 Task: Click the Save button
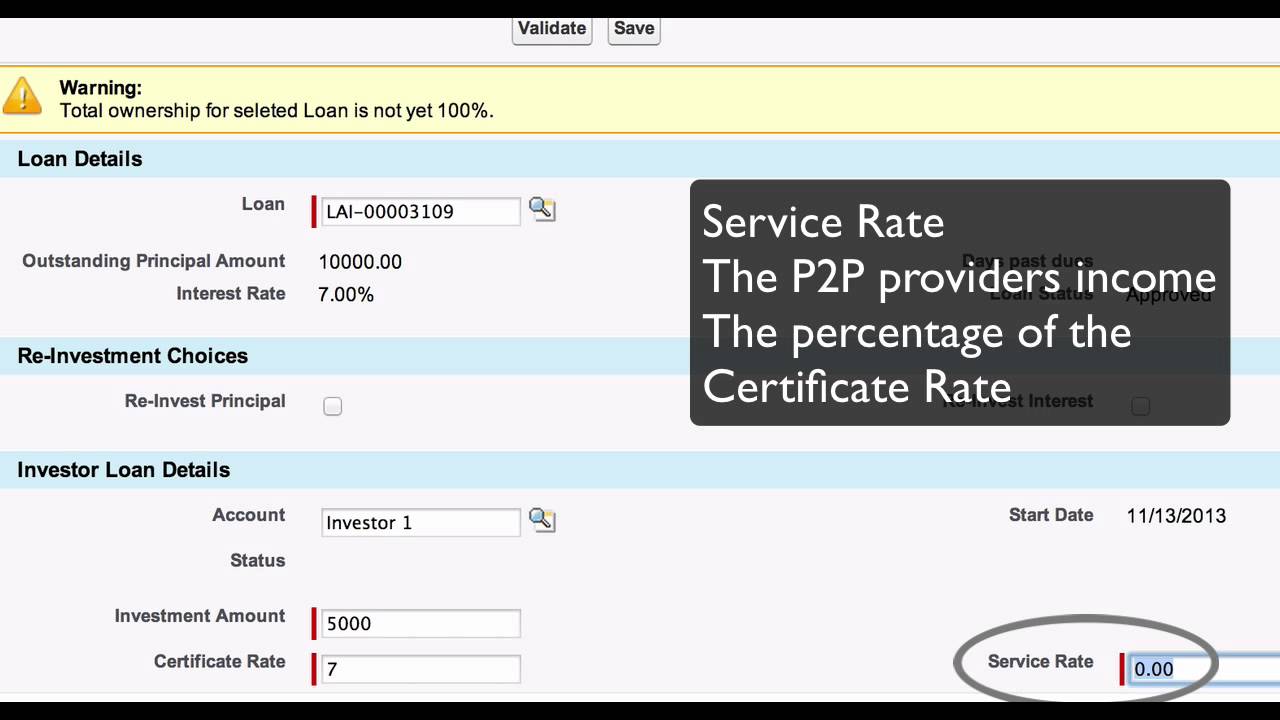(634, 29)
